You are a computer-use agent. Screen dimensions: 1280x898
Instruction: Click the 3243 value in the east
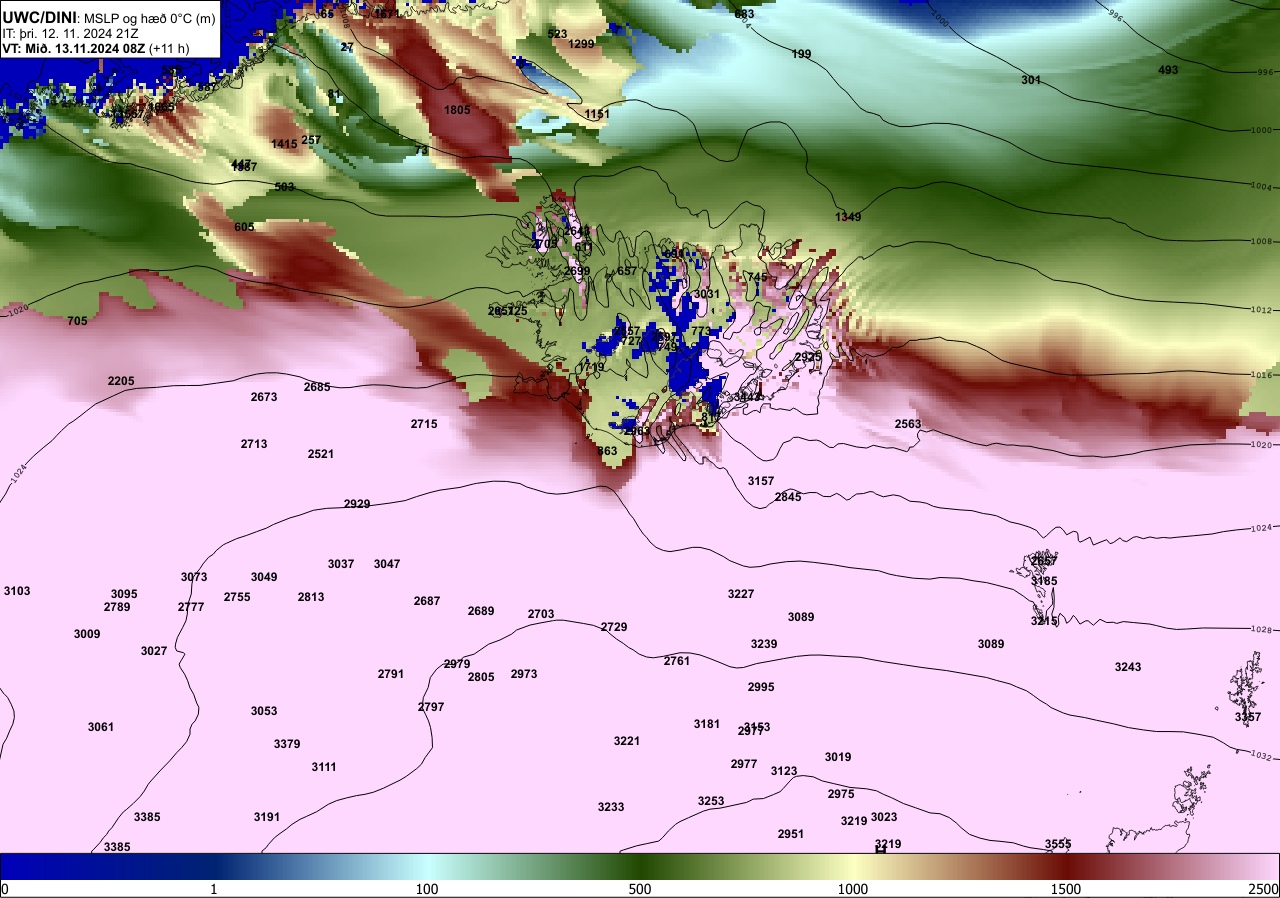point(1128,667)
